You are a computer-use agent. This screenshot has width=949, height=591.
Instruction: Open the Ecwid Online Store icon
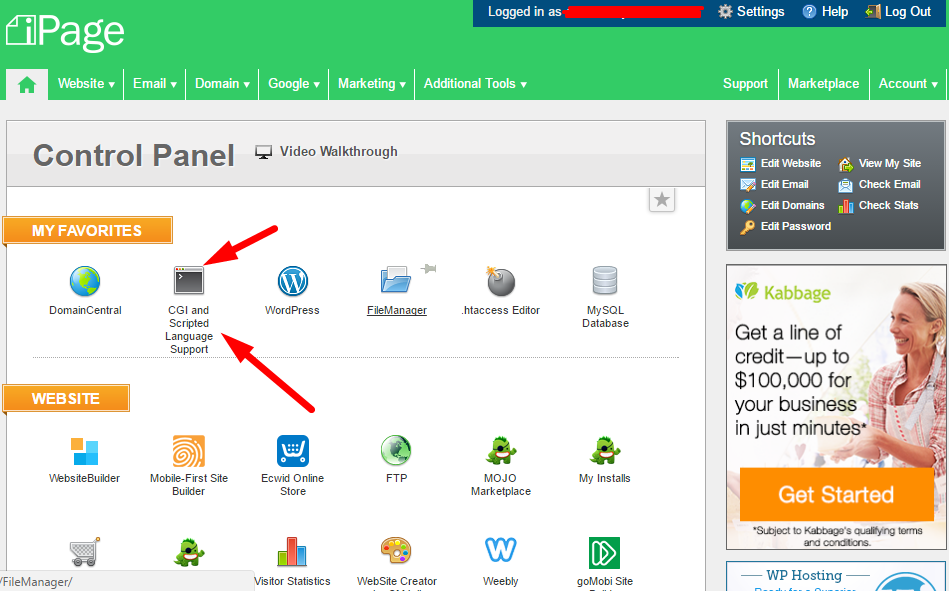(293, 451)
